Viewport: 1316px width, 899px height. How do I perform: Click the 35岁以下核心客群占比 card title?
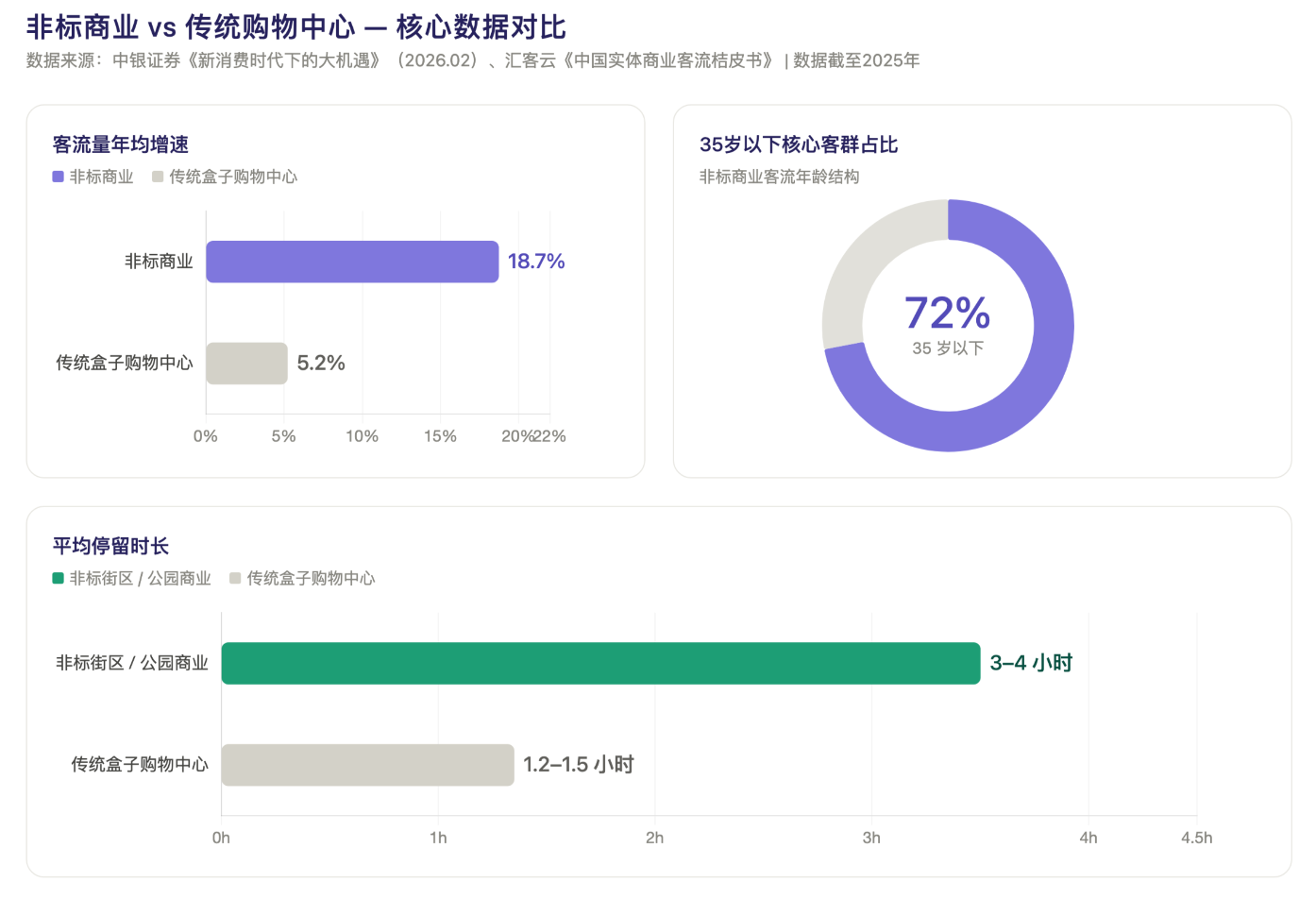coord(799,144)
